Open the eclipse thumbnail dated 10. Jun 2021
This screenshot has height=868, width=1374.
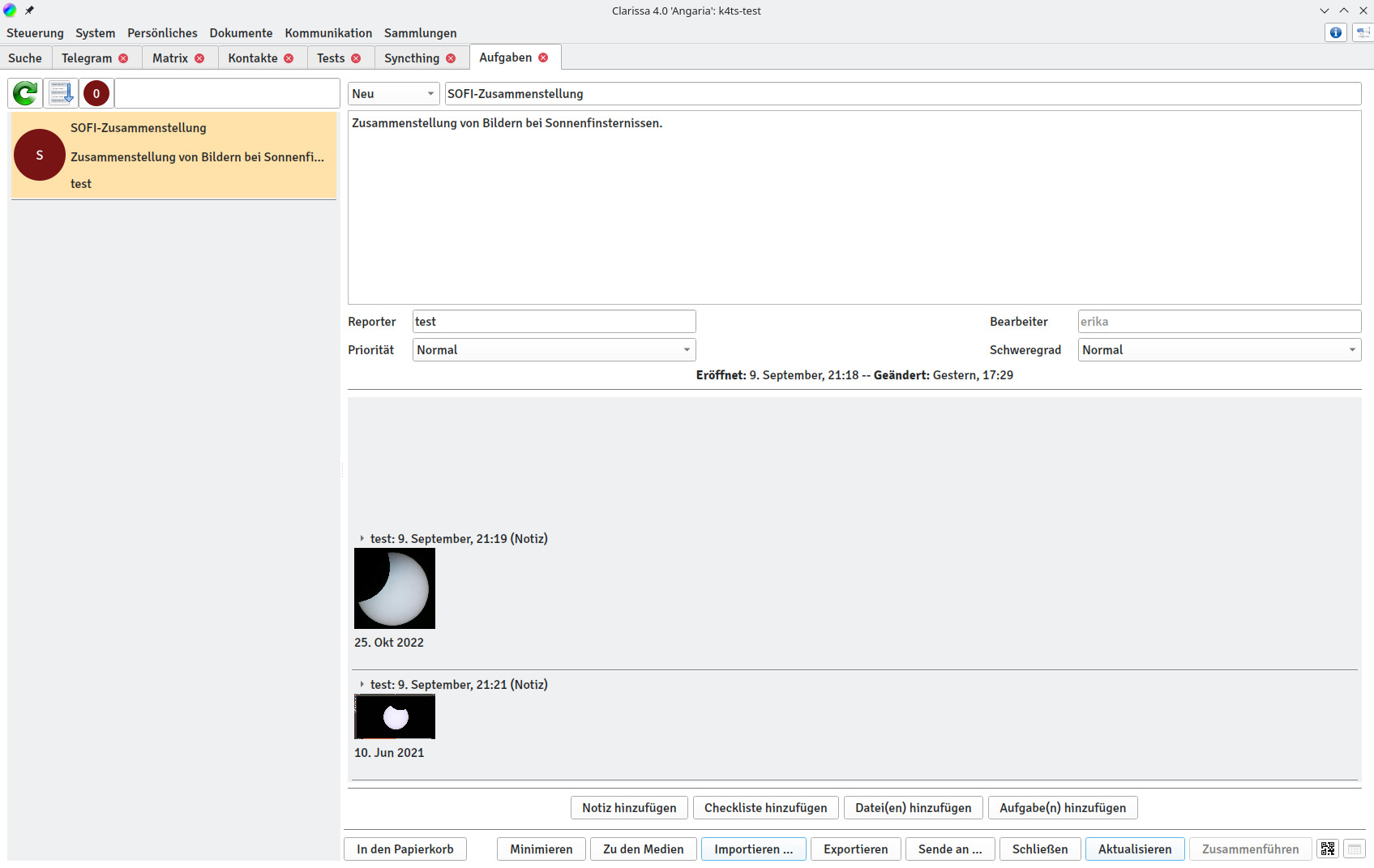click(x=395, y=716)
